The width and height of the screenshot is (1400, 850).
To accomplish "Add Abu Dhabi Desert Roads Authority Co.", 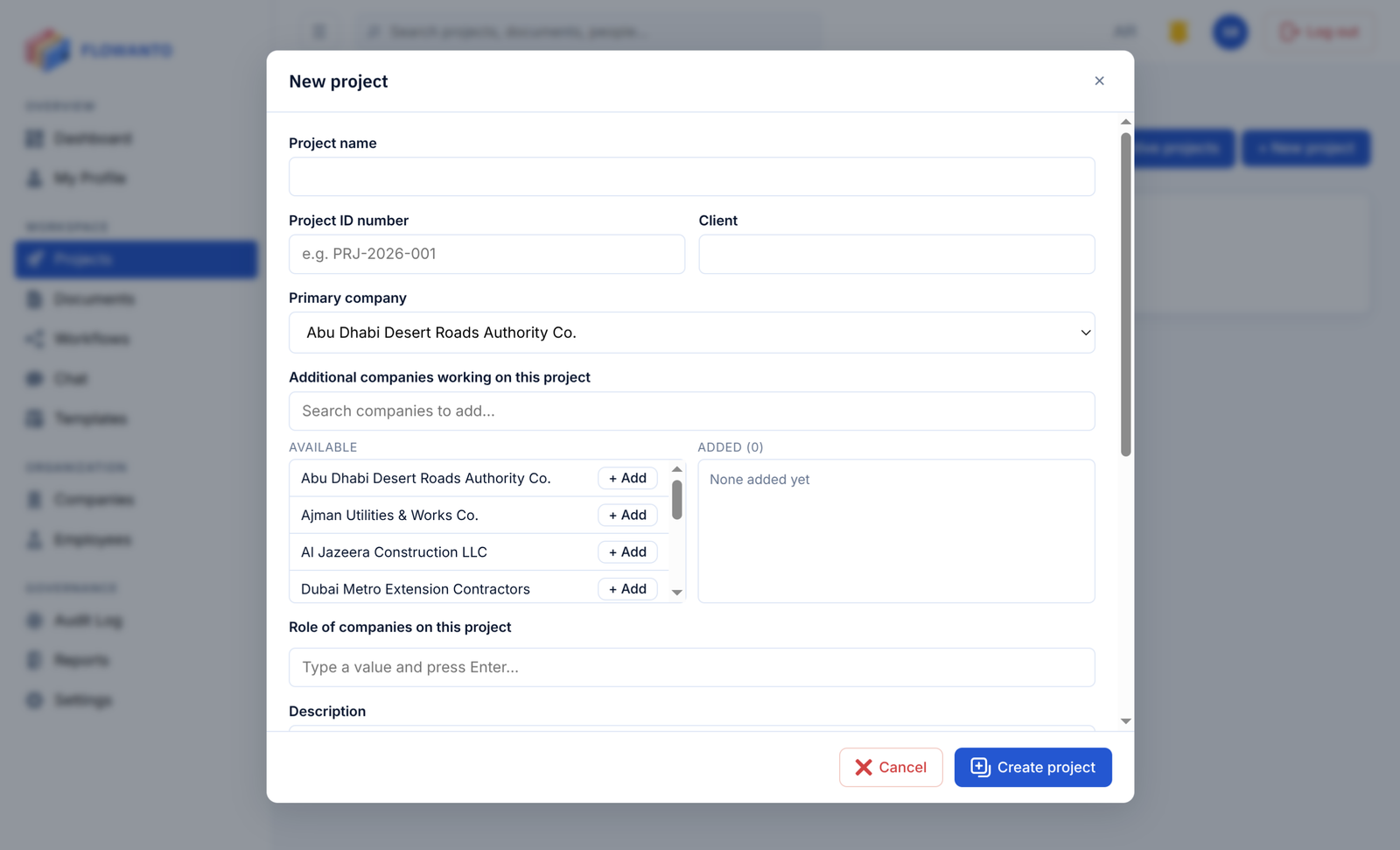I will 627,478.
